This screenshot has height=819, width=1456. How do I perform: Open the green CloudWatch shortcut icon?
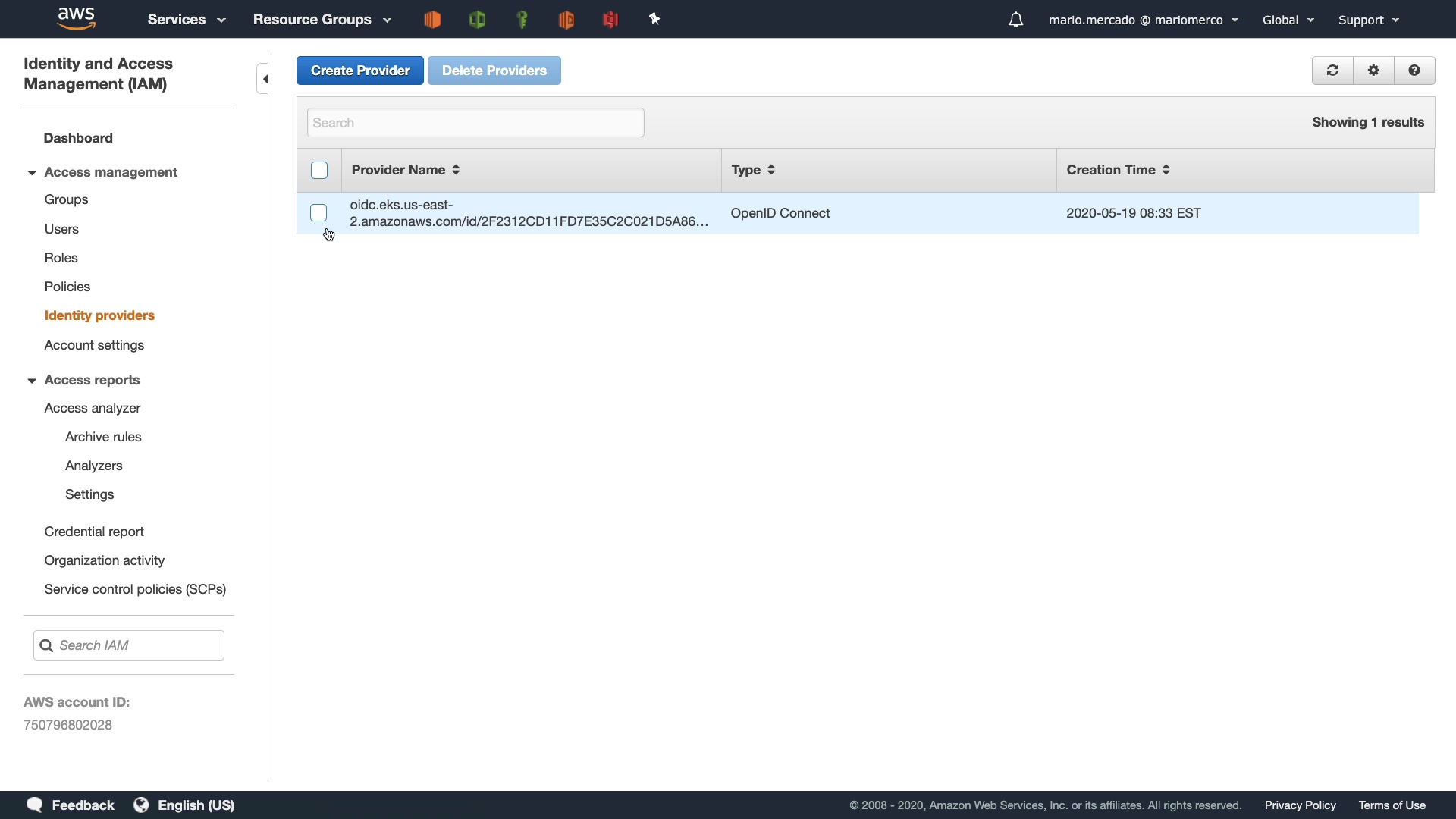click(477, 20)
